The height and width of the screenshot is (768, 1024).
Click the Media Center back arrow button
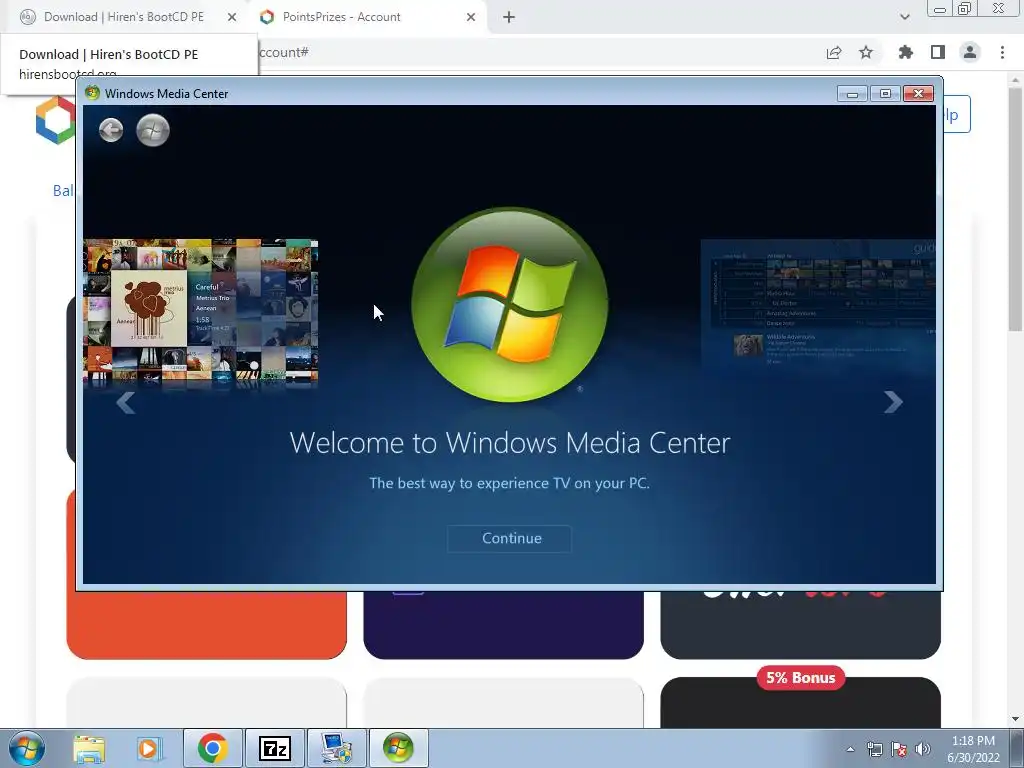pyautogui.click(x=111, y=130)
